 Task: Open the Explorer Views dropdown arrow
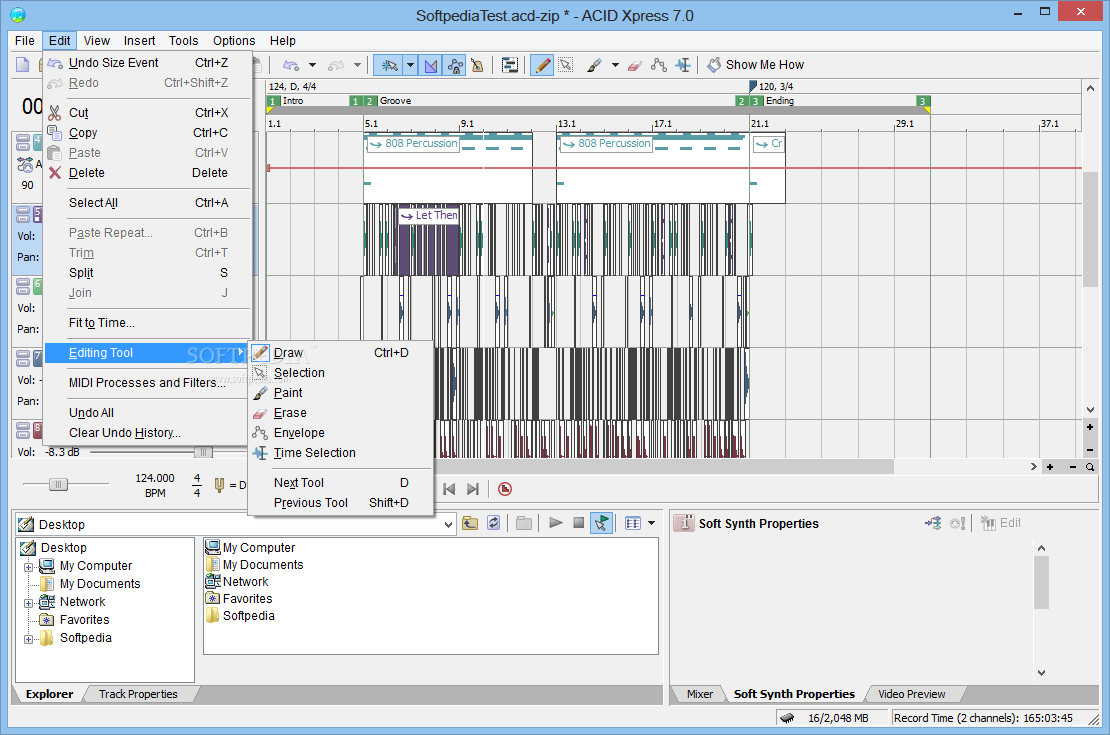point(651,523)
